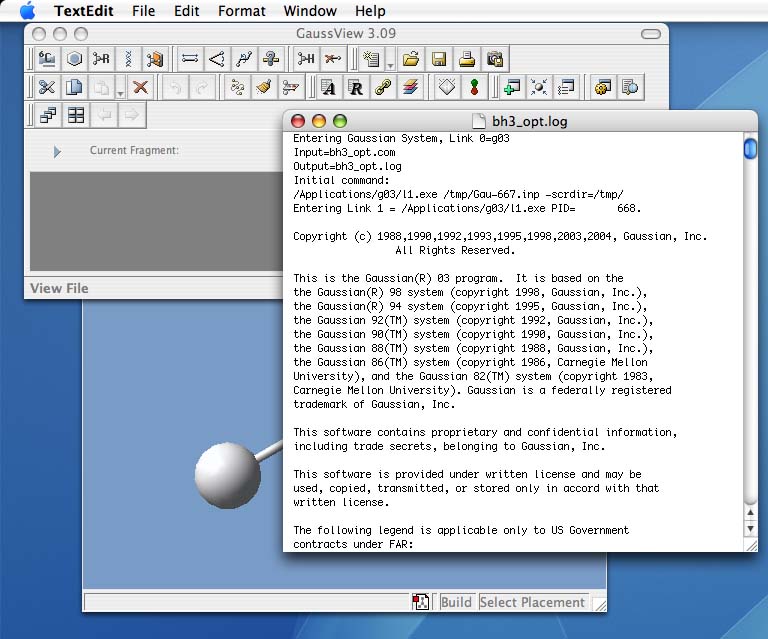Screen dimensions: 768x639
Task: Click the Clean structure broom icon
Action: [x=264, y=87]
